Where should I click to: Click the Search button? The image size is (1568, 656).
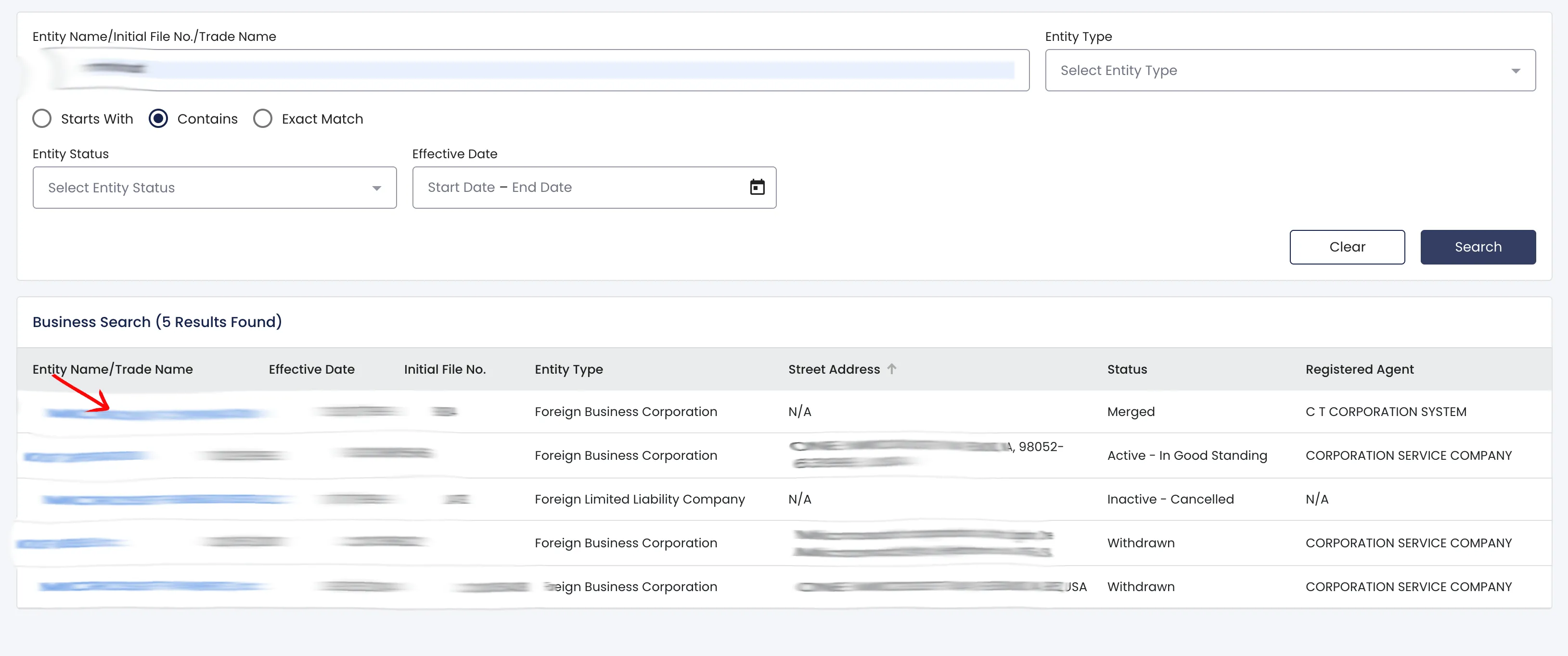click(x=1478, y=247)
